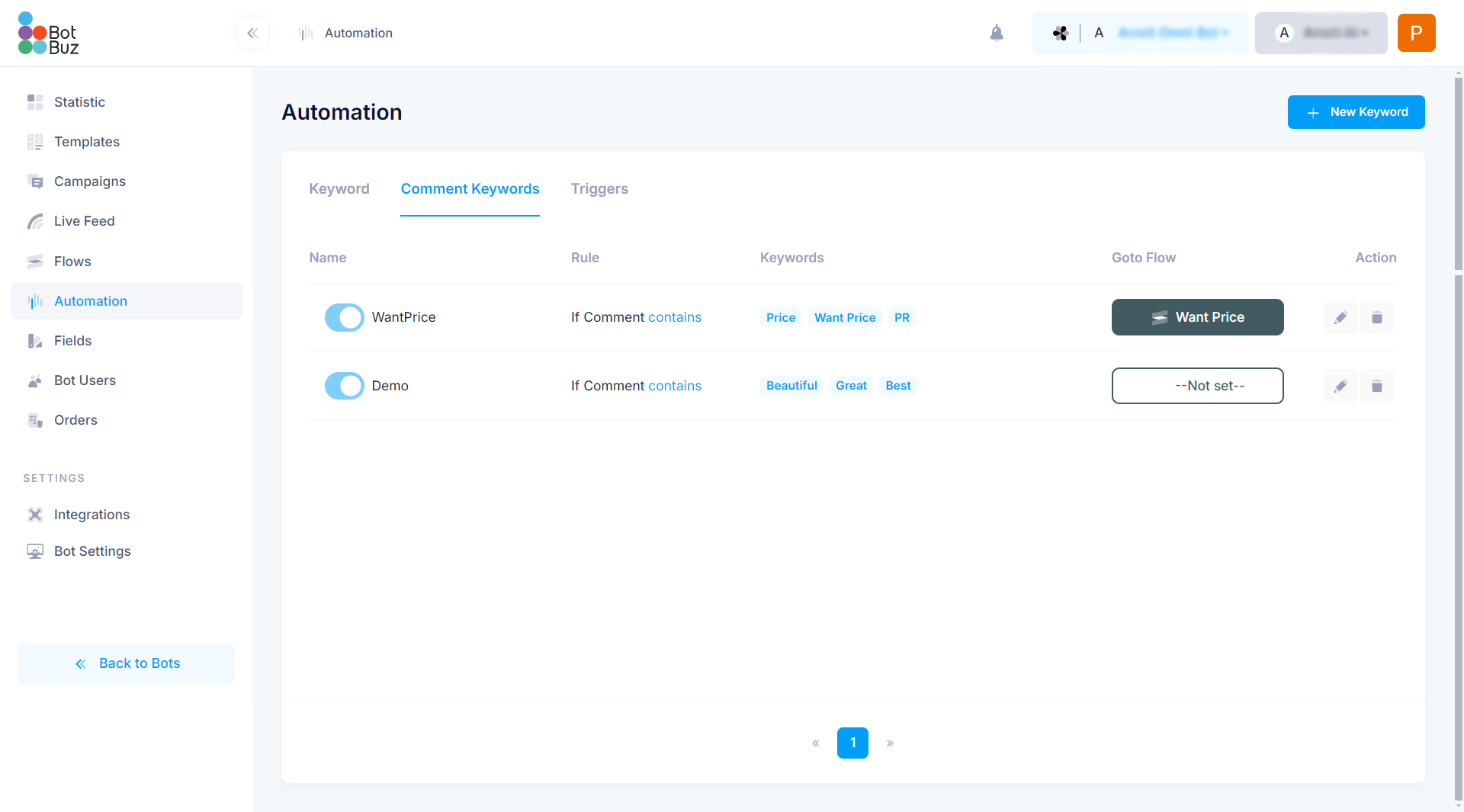Click the contains link in WantPrice row

coord(675,317)
